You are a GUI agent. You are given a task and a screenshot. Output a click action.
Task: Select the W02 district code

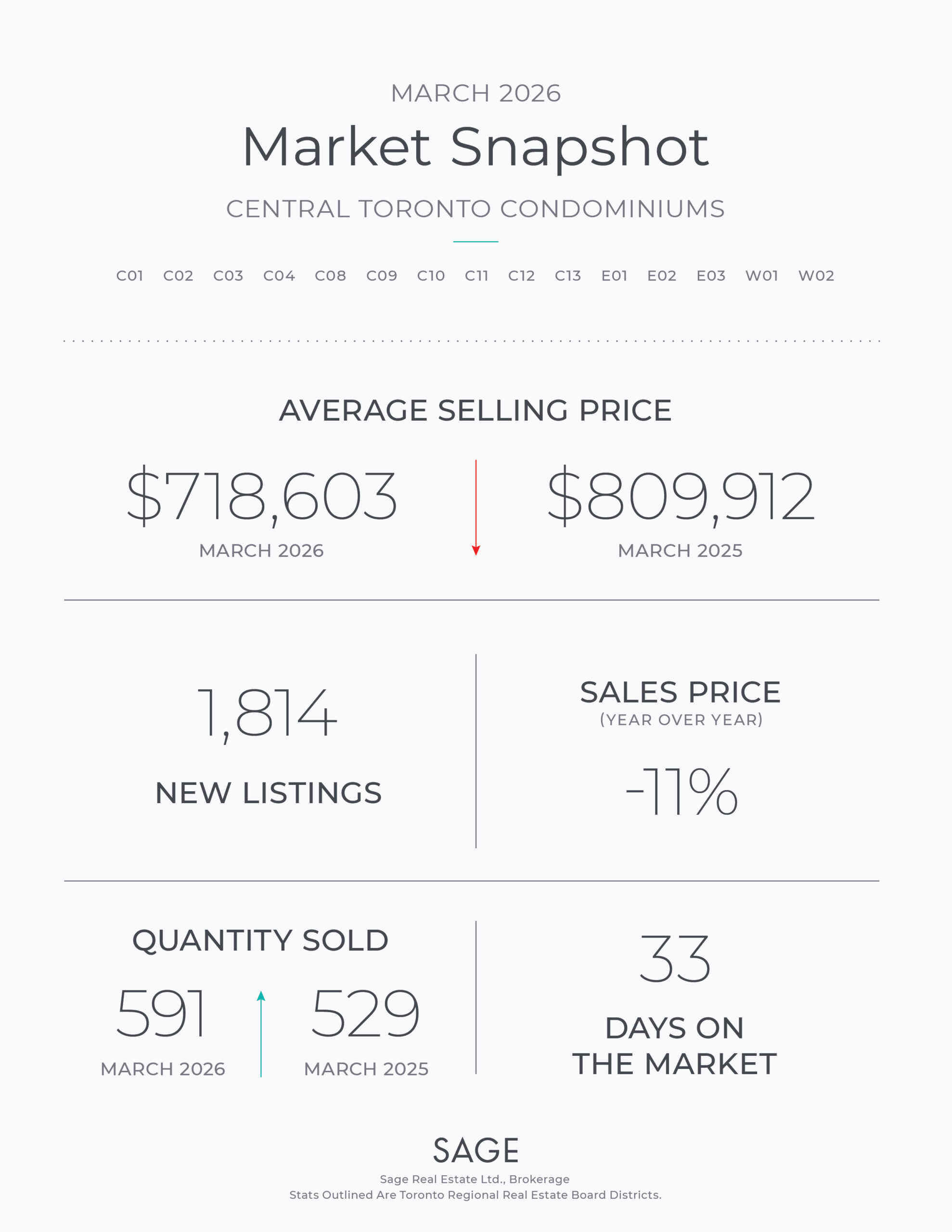(x=816, y=276)
